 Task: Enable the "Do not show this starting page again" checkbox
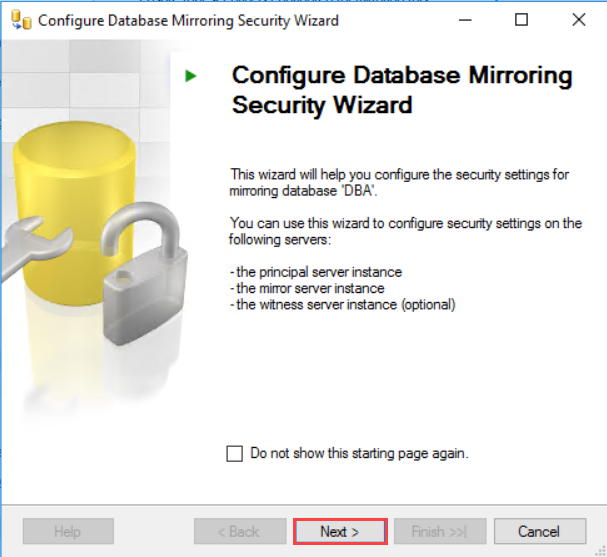(235, 454)
